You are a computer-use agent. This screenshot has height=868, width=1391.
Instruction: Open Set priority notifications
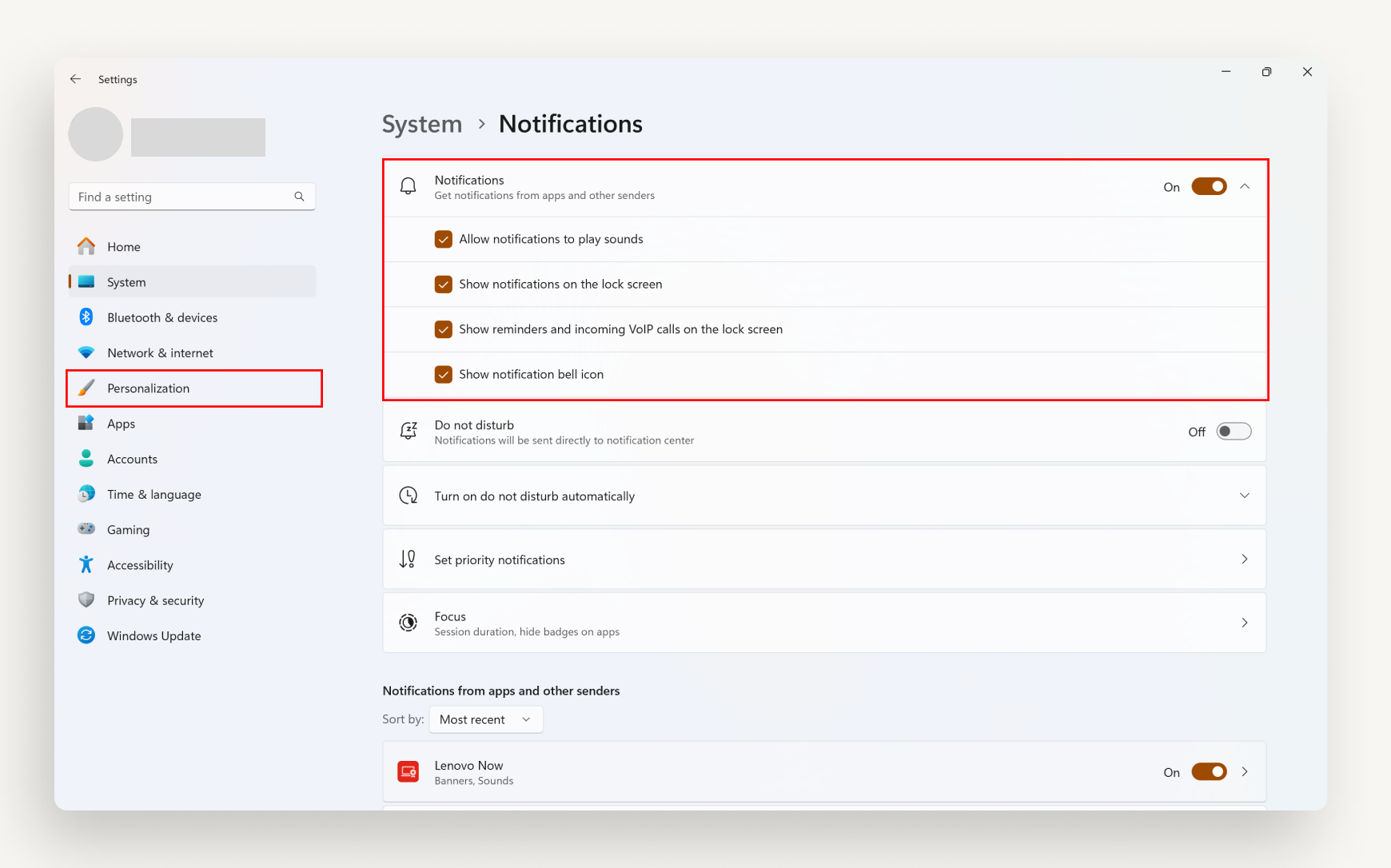point(825,559)
